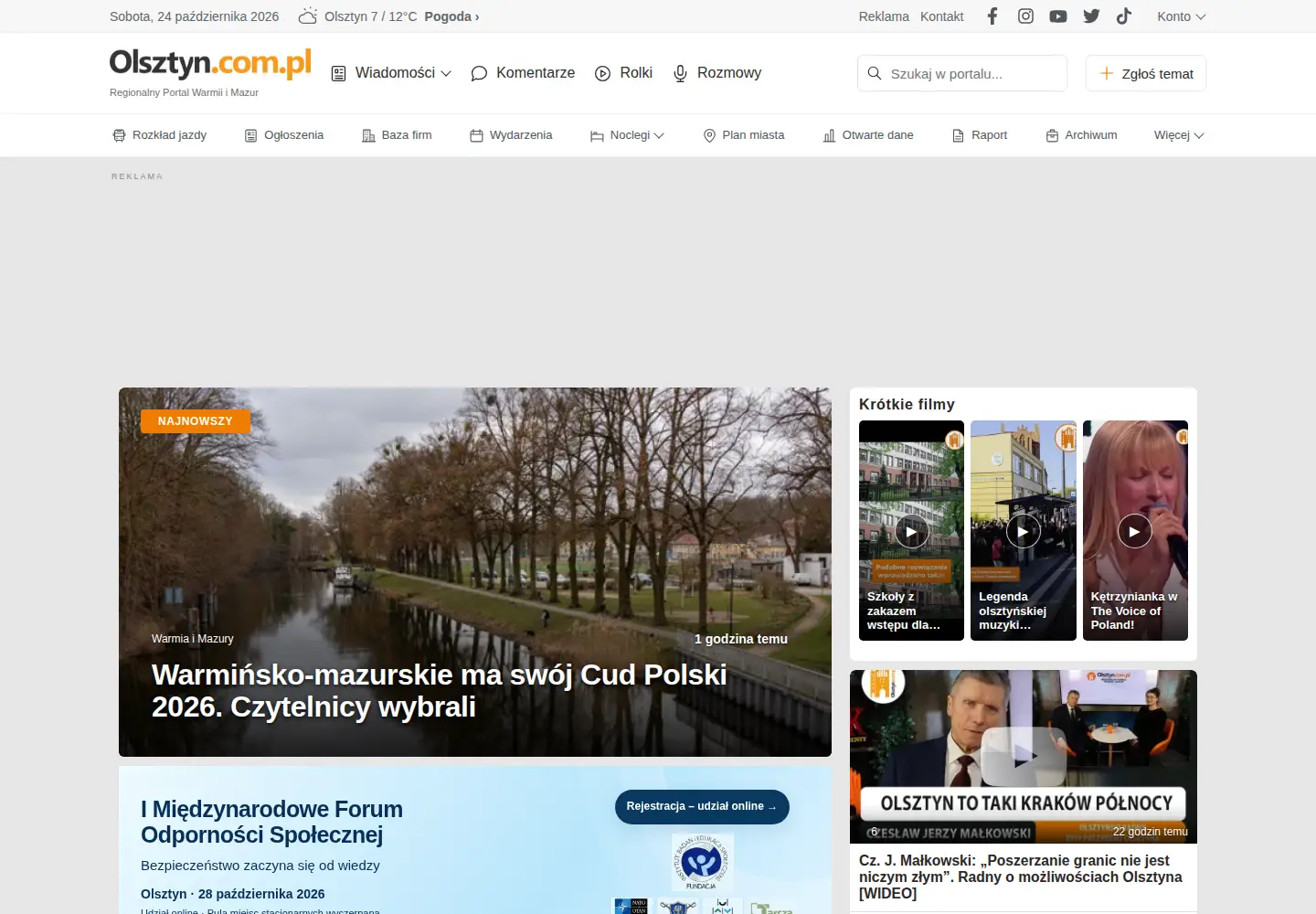The height and width of the screenshot is (914, 1316).
Task: Click the Plan miasta map pin icon
Action: point(709,135)
